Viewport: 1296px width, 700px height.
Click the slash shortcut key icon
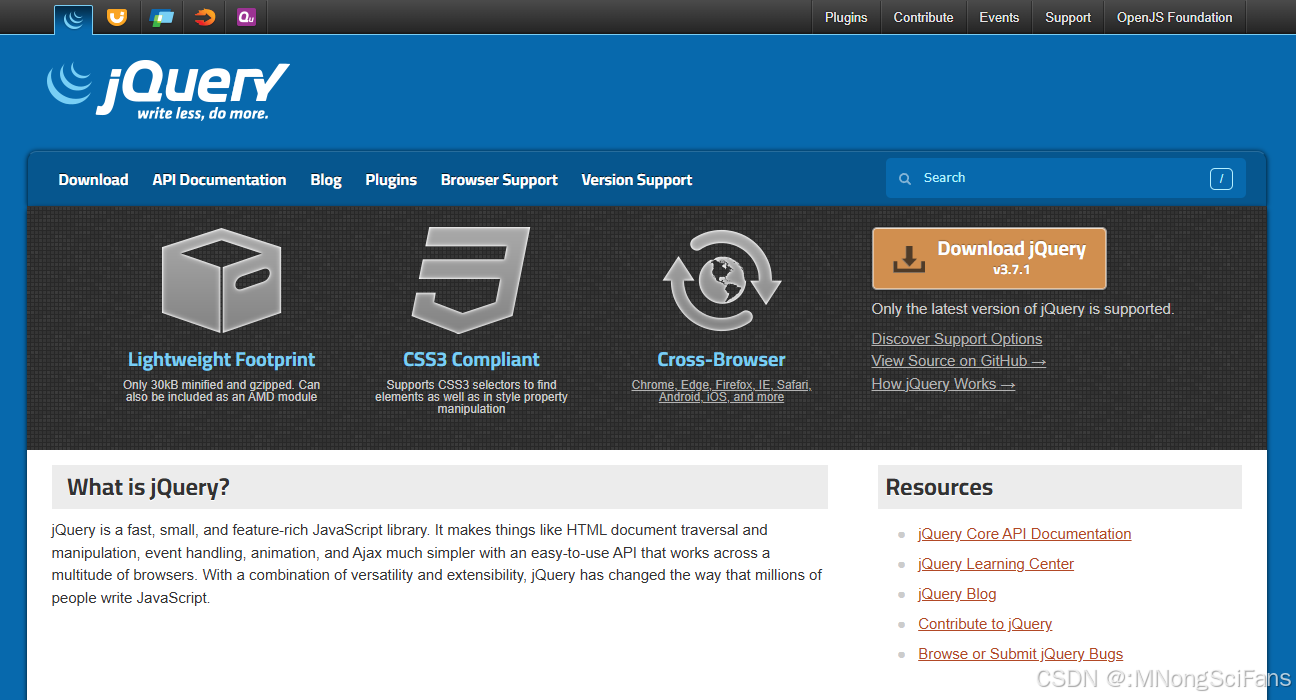coord(1221,179)
